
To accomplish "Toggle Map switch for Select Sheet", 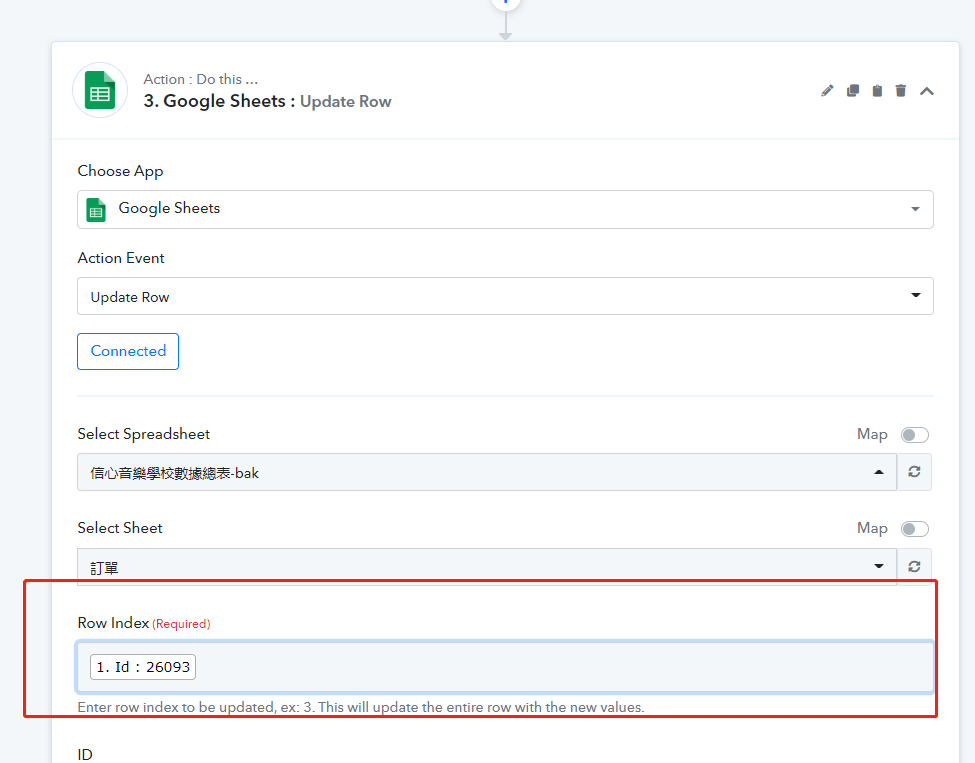I will [915, 529].
